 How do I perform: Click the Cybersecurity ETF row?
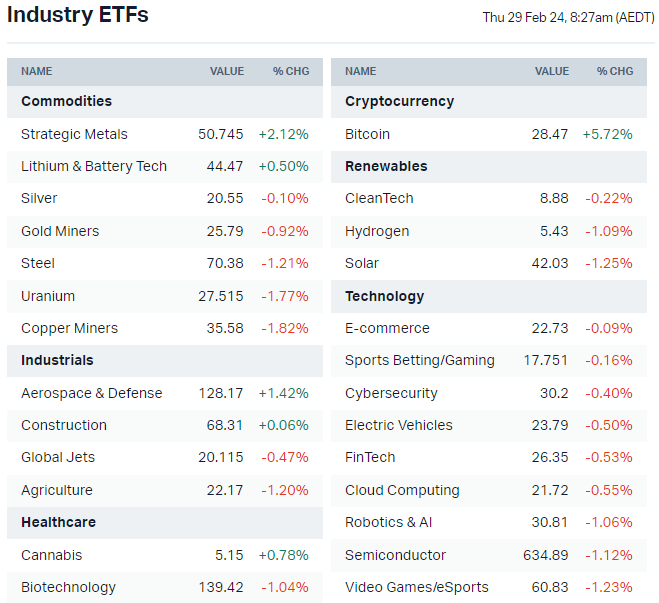(391, 393)
